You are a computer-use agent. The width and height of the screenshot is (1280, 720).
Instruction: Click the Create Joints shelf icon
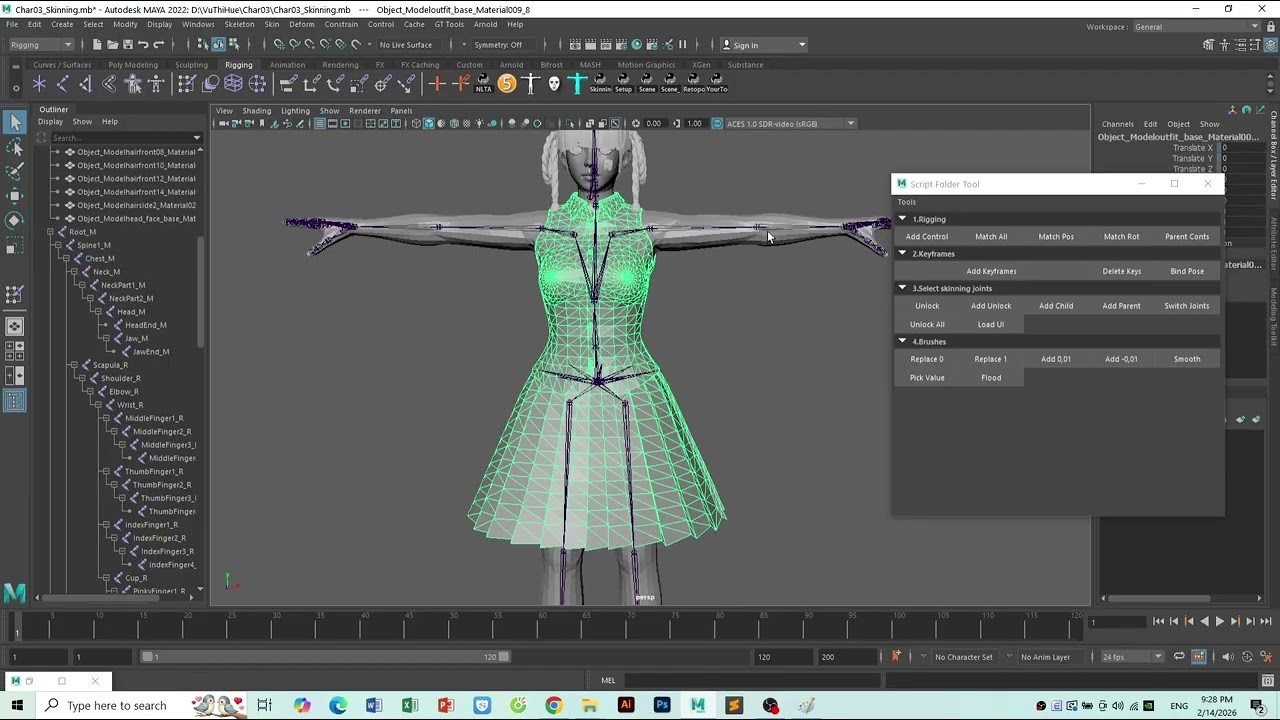pyautogui.click(x=62, y=84)
